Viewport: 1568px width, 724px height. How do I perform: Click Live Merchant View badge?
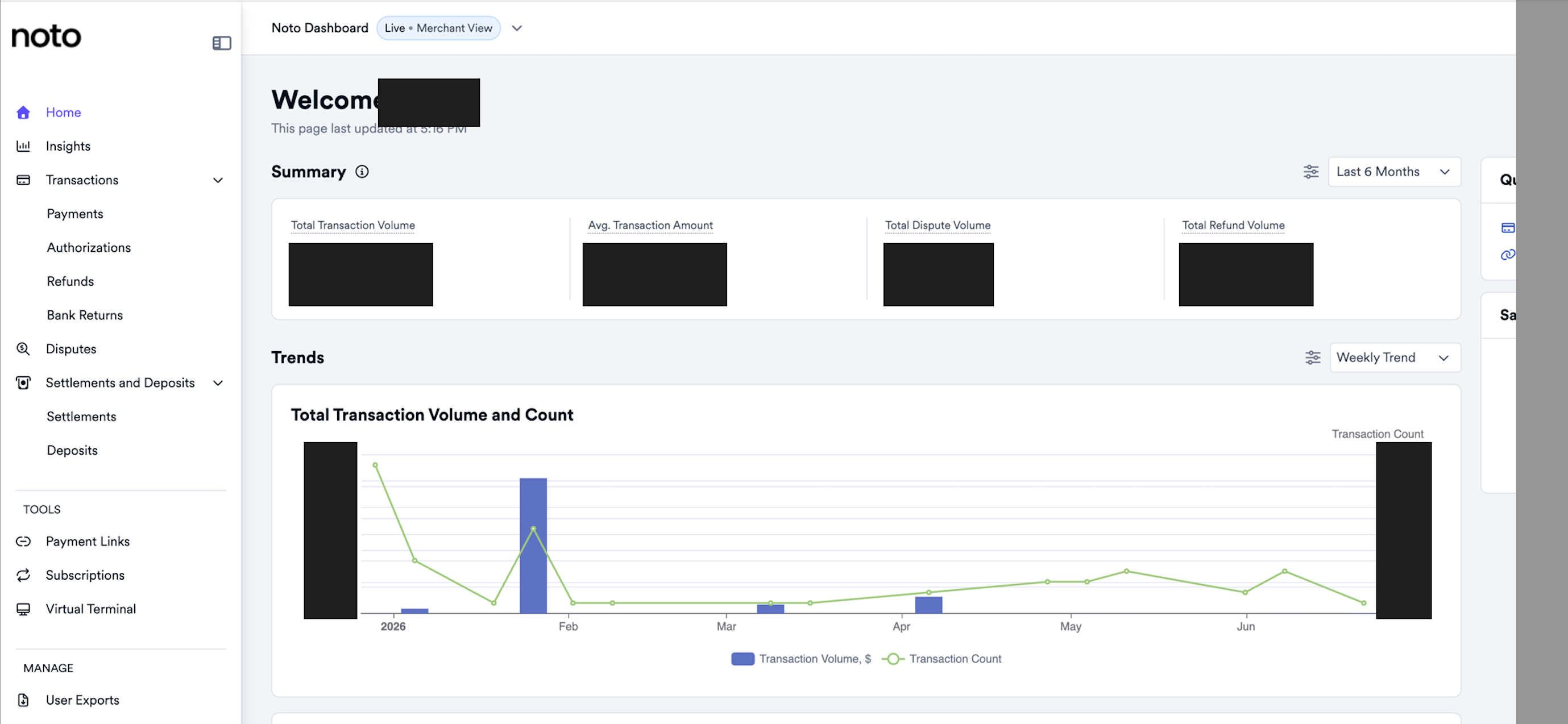(438, 28)
